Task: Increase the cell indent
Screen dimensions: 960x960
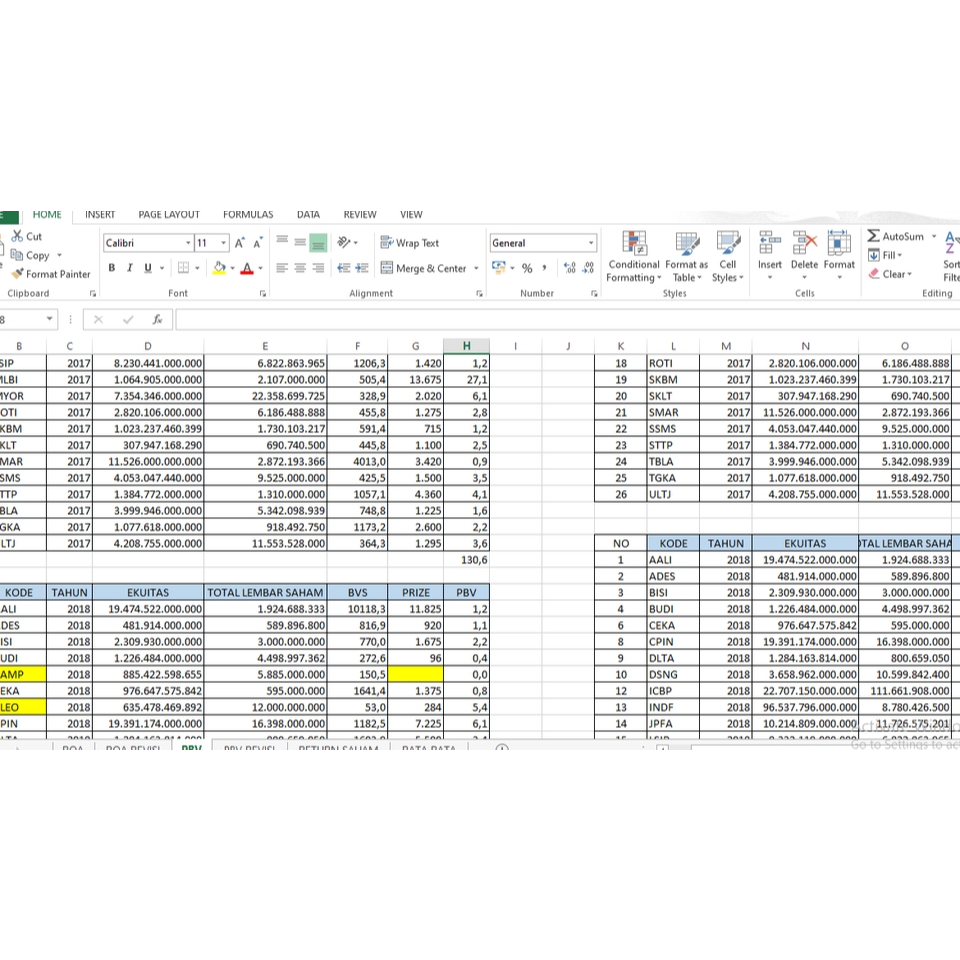Action: (x=362, y=268)
